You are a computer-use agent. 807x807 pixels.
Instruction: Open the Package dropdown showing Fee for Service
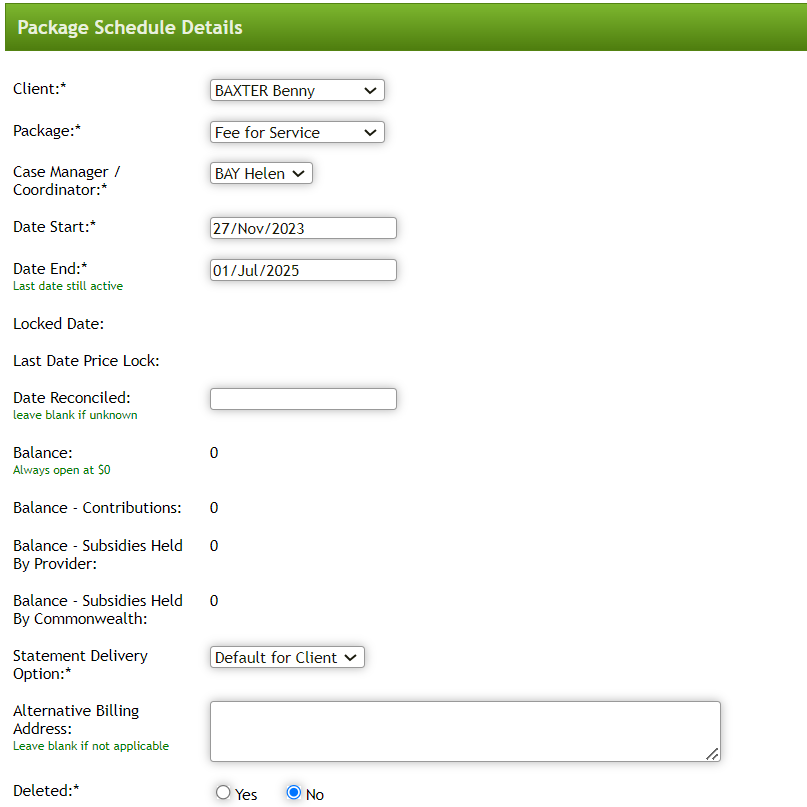coord(296,132)
